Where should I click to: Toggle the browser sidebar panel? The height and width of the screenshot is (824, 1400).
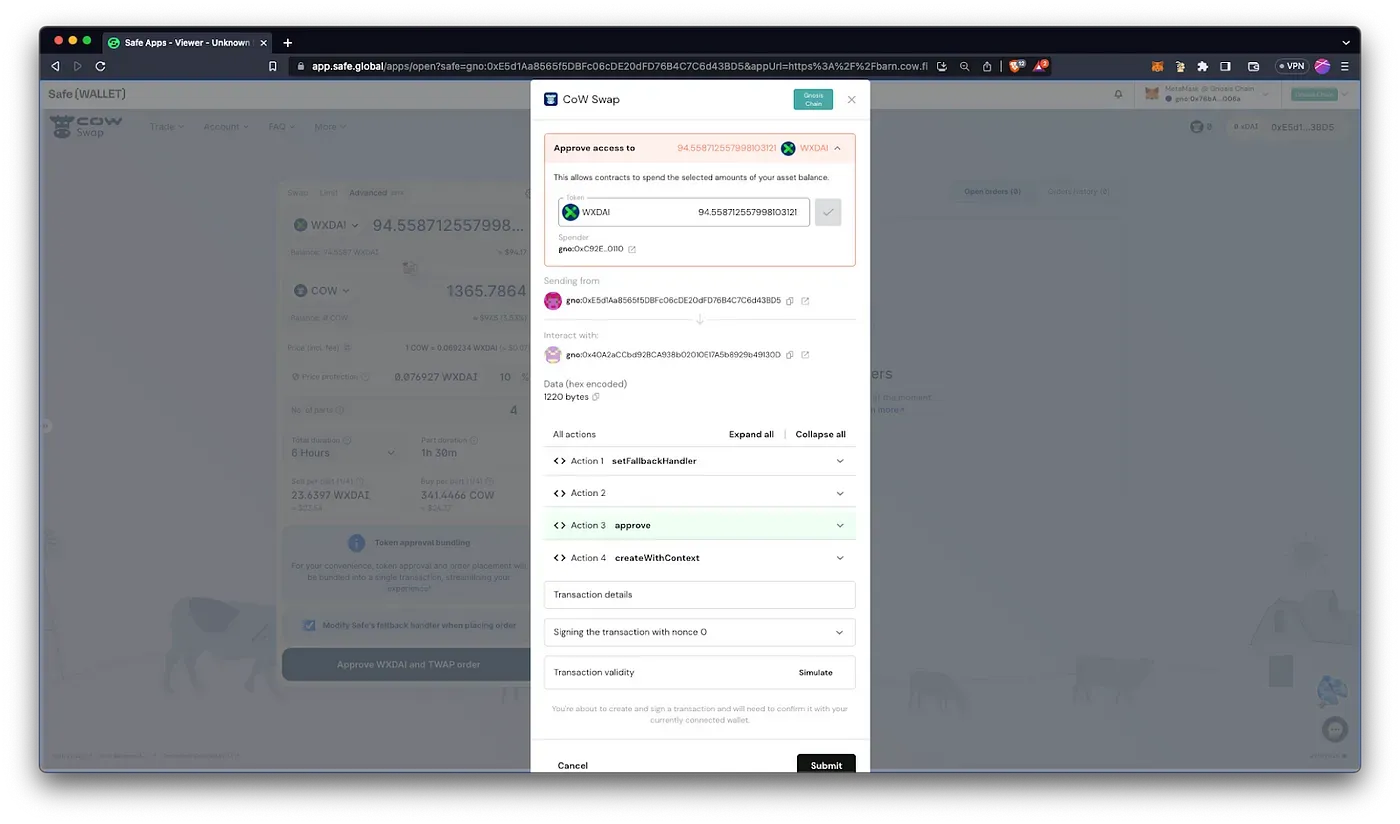[1226, 66]
